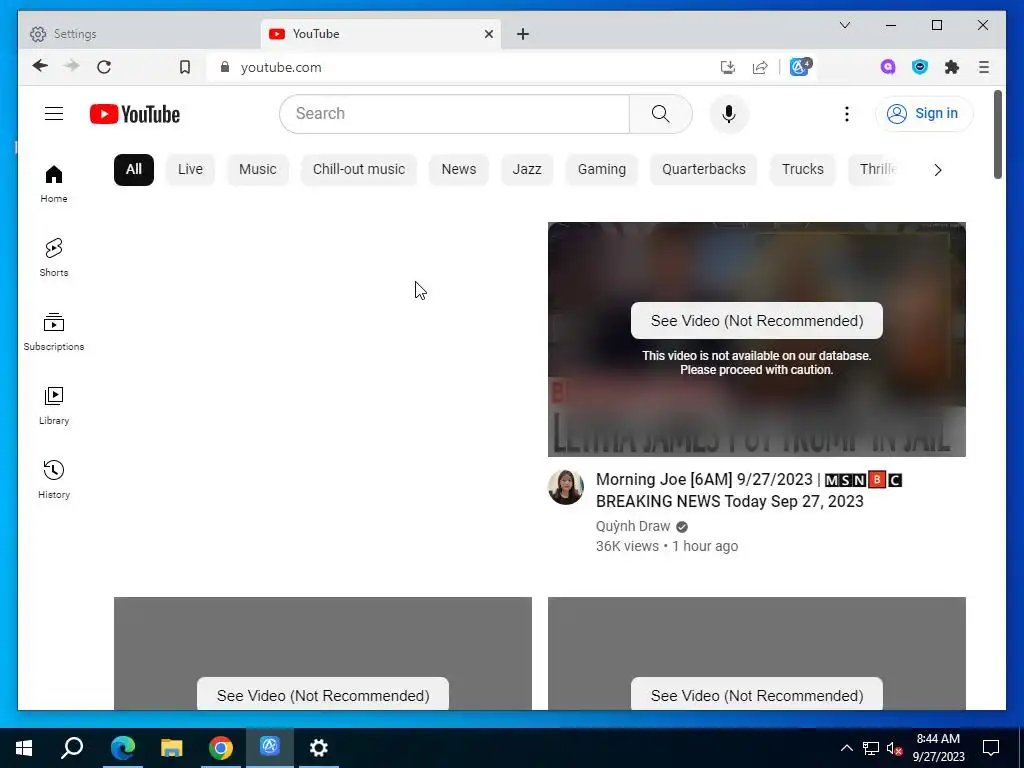The width and height of the screenshot is (1024, 768).
Task: Launch Google Chrome from taskbar
Action: [221, 748]
